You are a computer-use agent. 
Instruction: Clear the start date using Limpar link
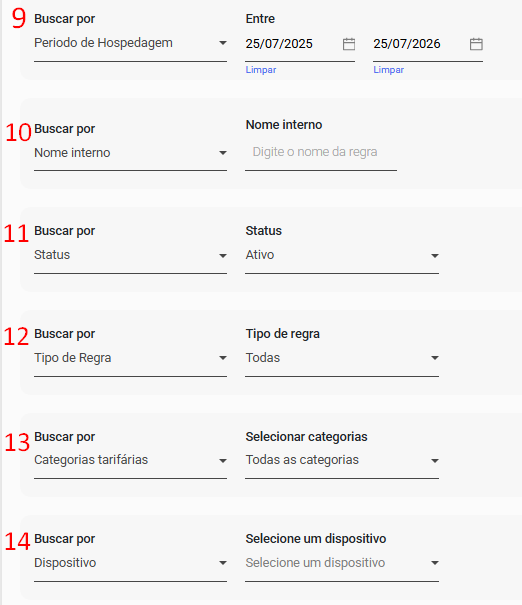261,70
